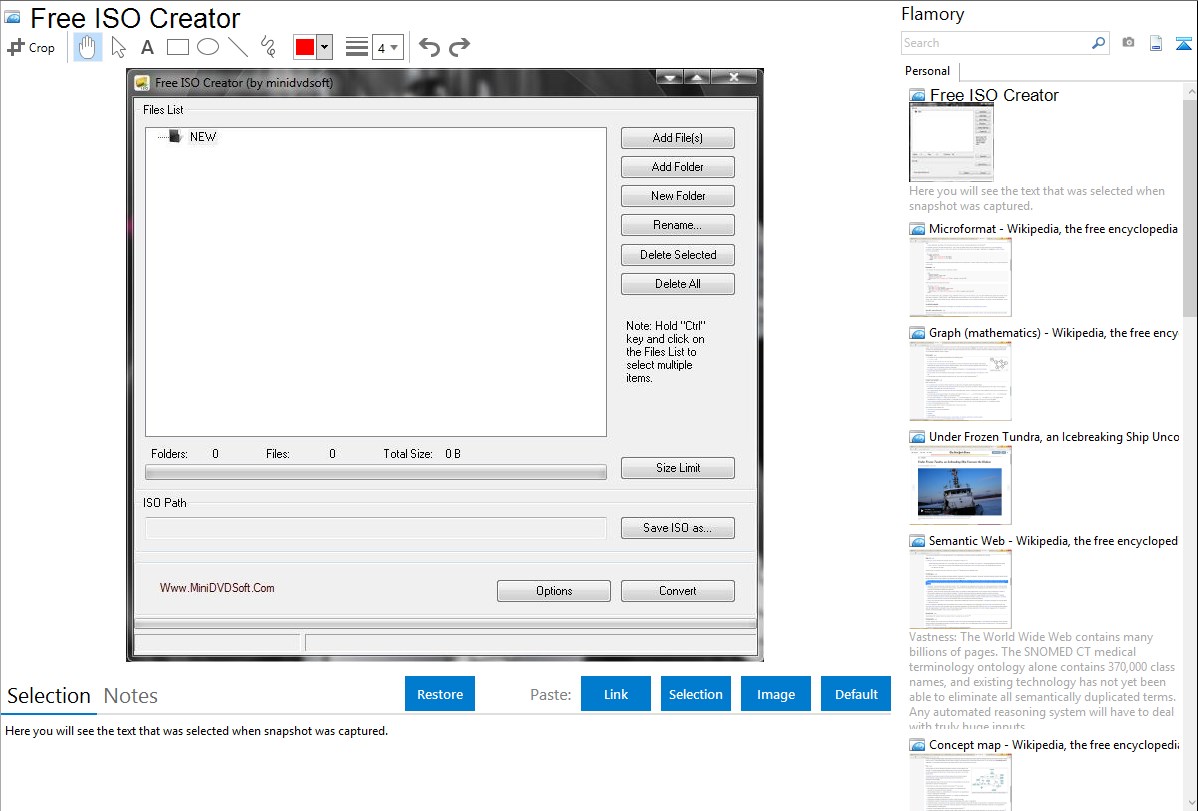Click the camera snapshot icon
This screenshot has height=811, width=1198.
pos(1128,43)
